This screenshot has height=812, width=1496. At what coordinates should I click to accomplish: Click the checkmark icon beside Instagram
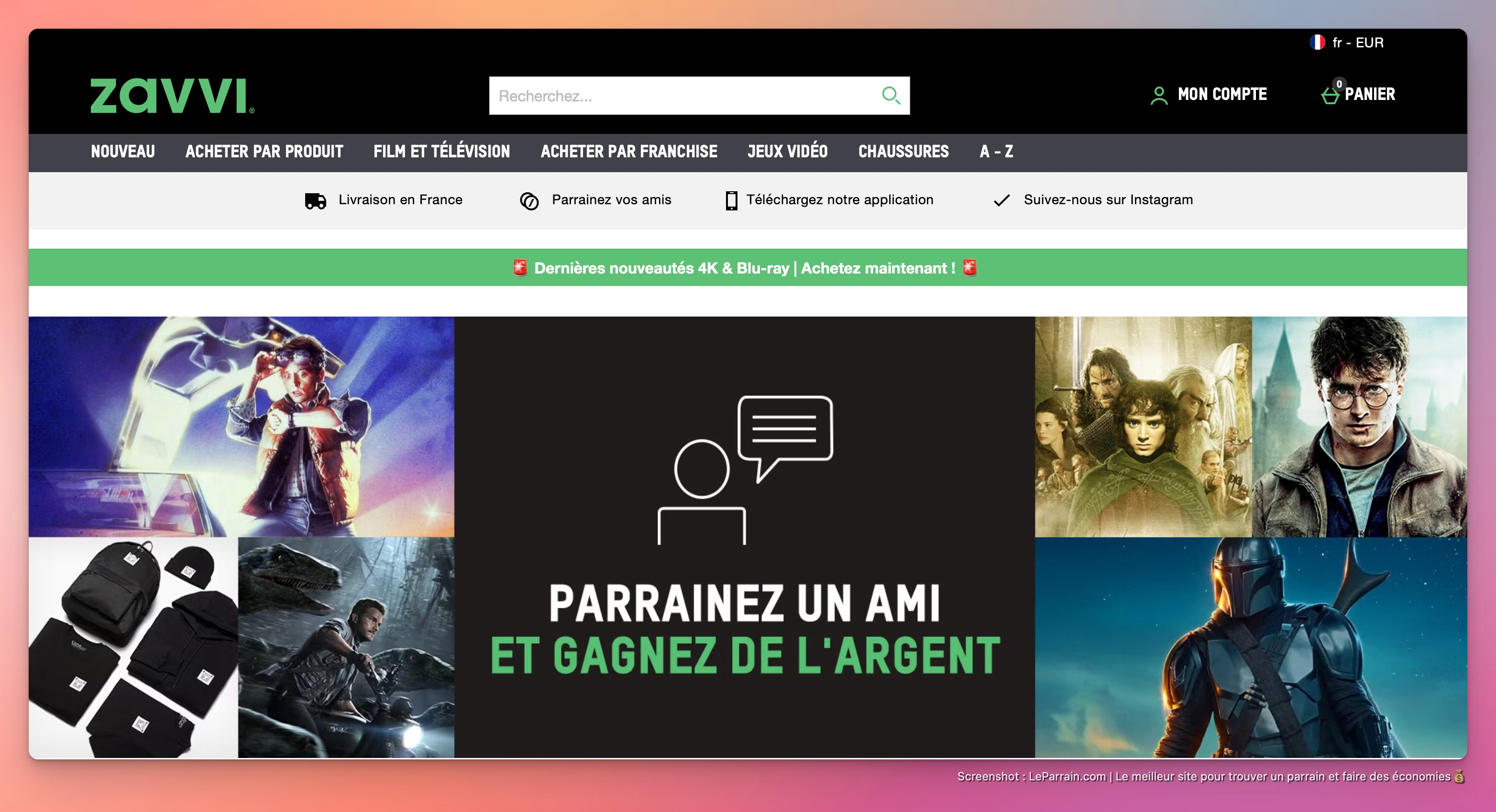point(1002,200)
